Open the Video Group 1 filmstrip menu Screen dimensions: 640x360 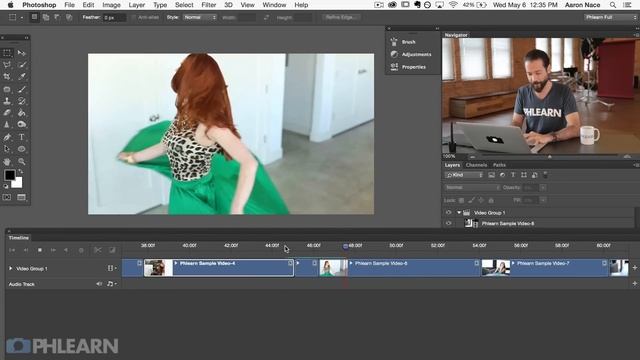(111, 269)
